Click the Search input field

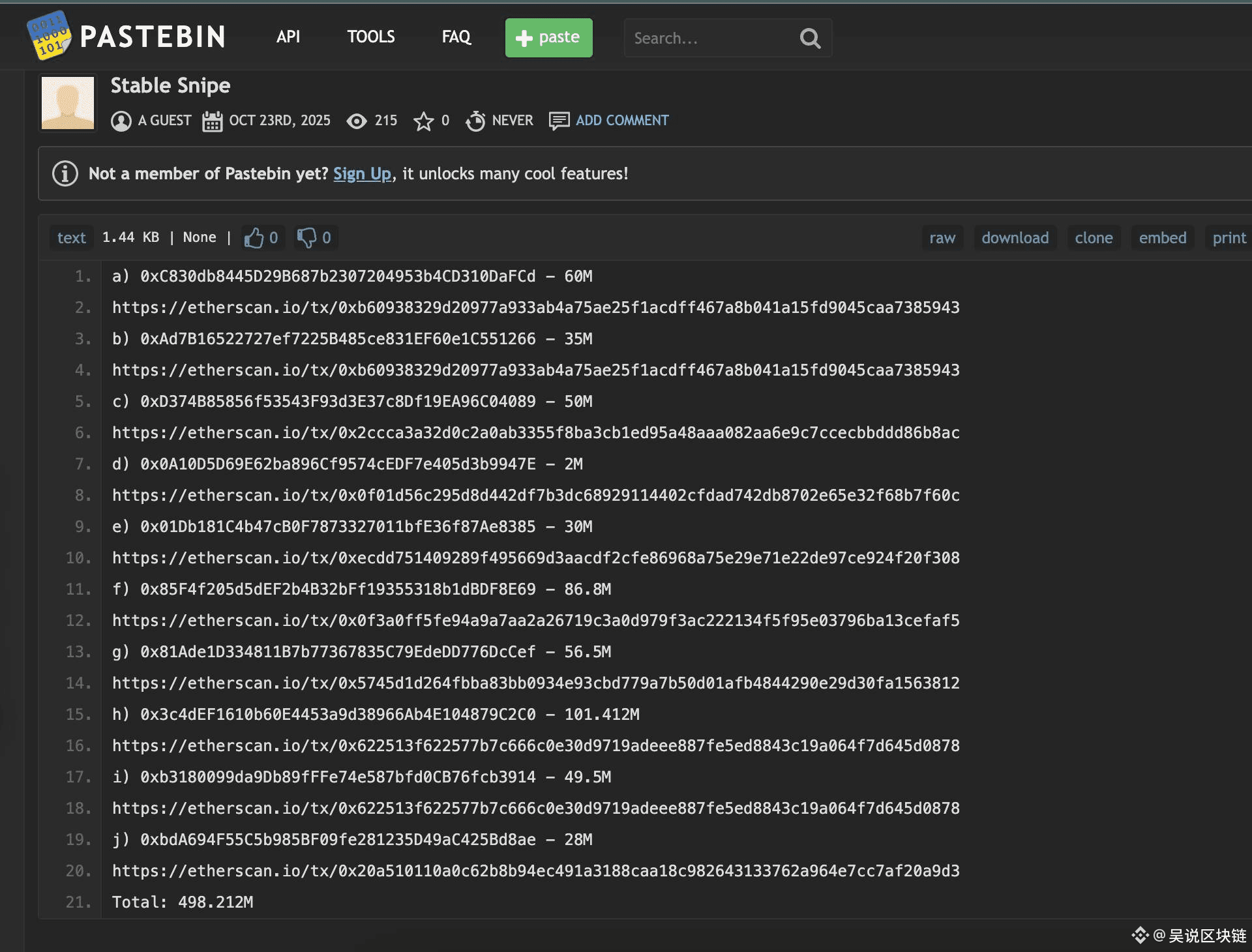click(x=708, y=38)
